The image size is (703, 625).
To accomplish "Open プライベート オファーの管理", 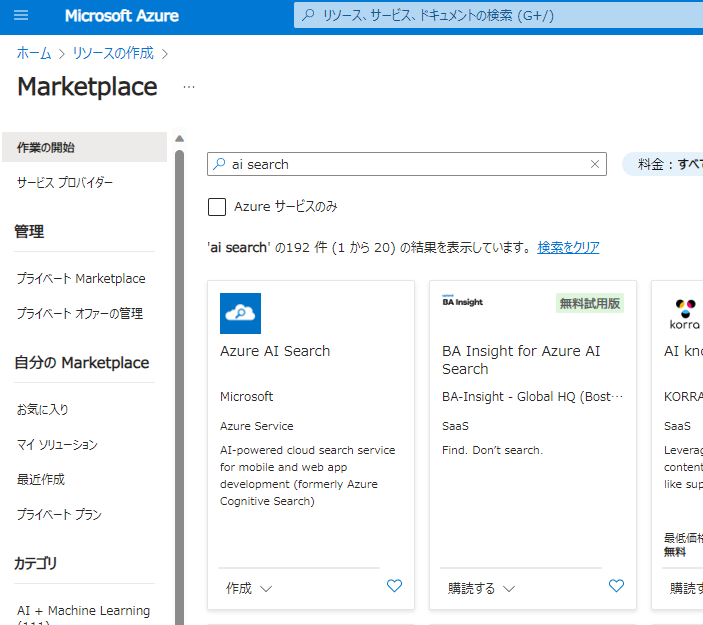I will coord(80,313).
